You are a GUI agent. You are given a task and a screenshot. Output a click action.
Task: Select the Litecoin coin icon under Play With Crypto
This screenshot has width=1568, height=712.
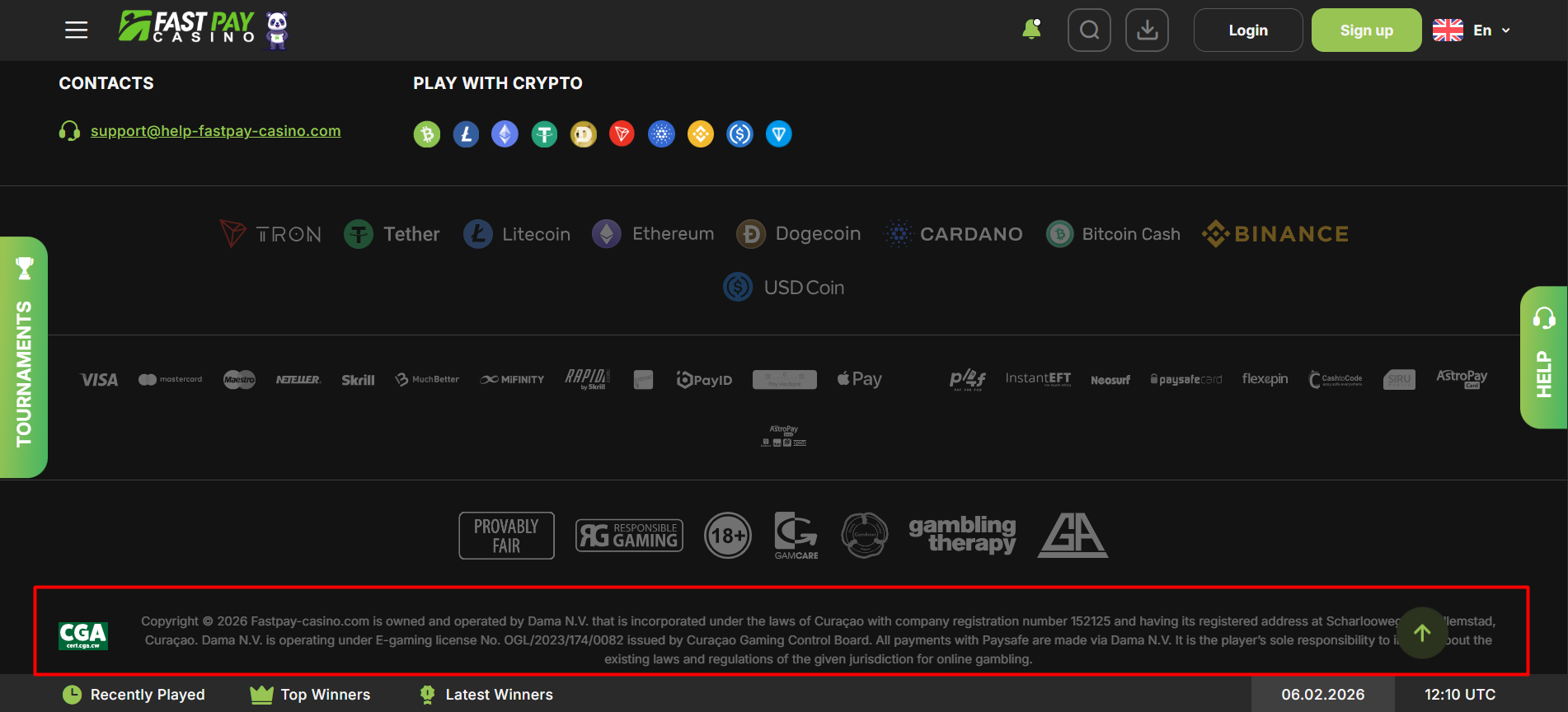pos(466,134)
